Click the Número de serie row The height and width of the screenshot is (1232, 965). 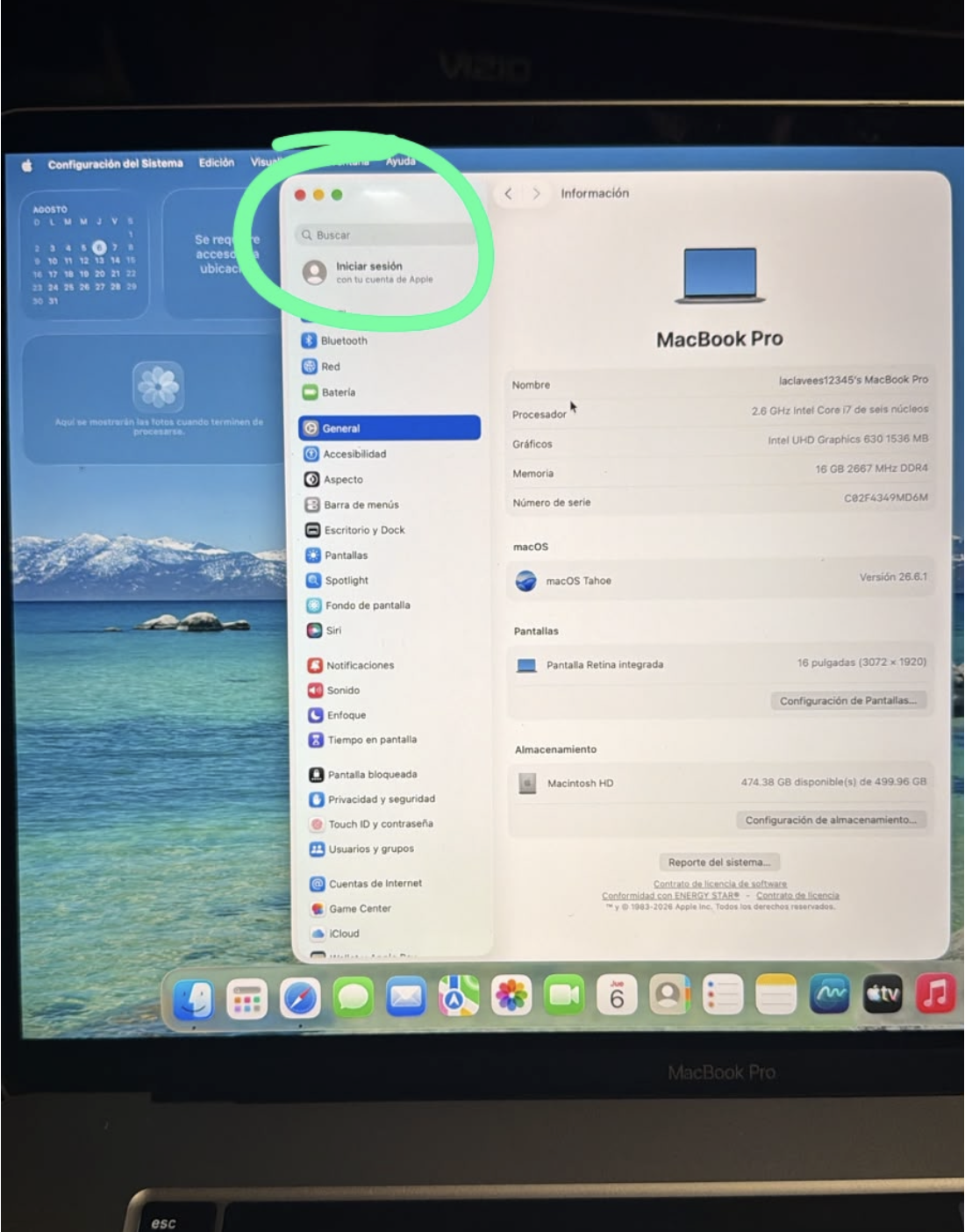[720, 501]
